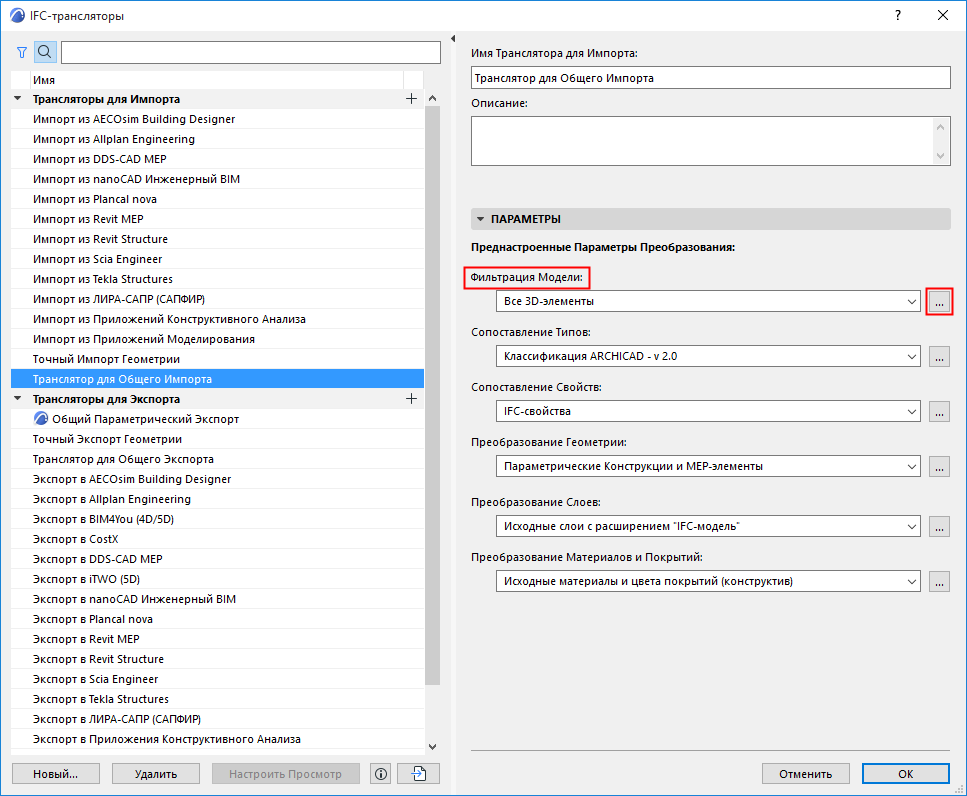Viewport: 967px width, 796px height.
Task: Select Экспорт в BIM4You (4D/5D)
Action: coord(217,519)
